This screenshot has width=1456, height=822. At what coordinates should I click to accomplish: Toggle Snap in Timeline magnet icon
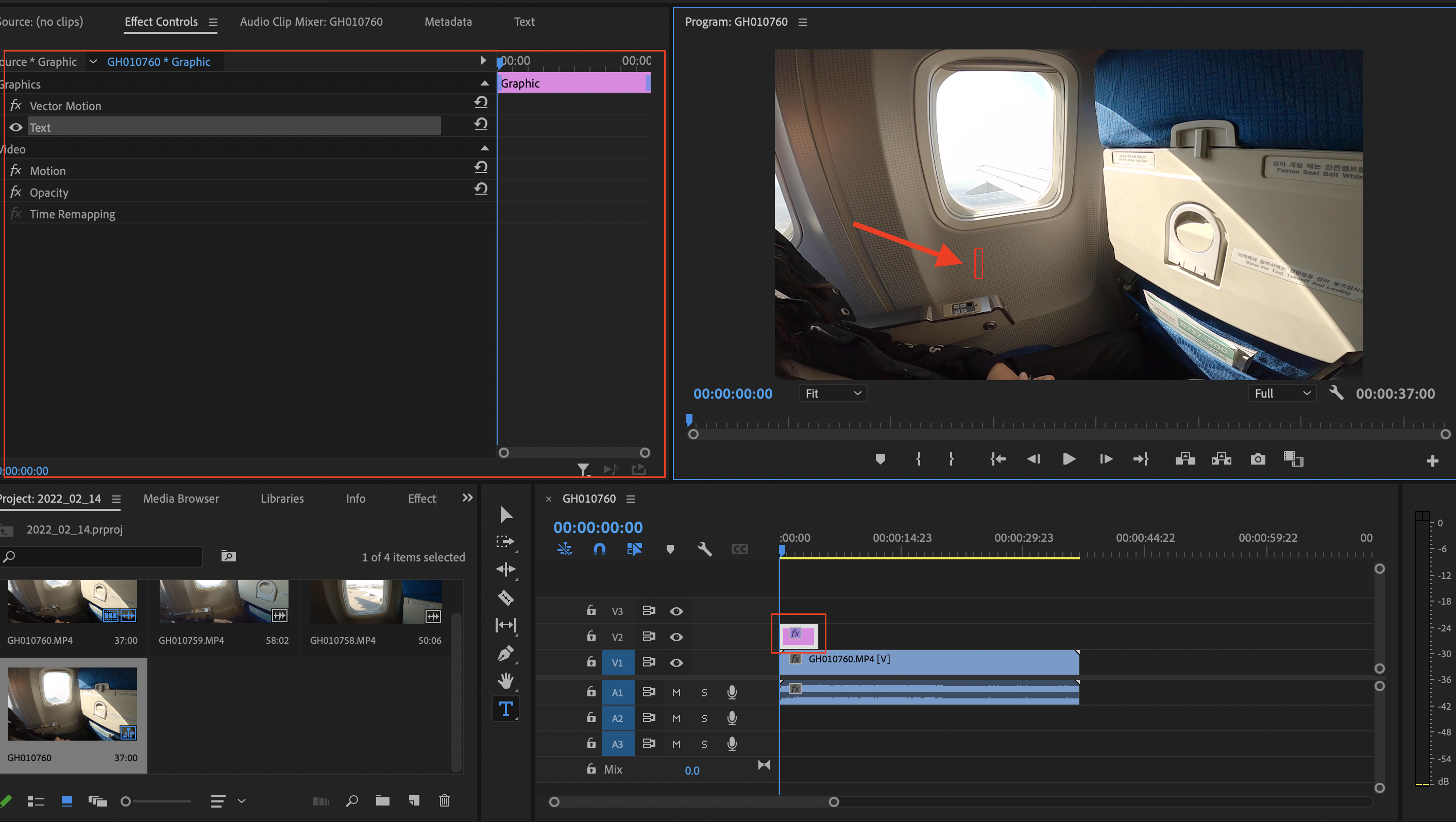tap(599, 549)
